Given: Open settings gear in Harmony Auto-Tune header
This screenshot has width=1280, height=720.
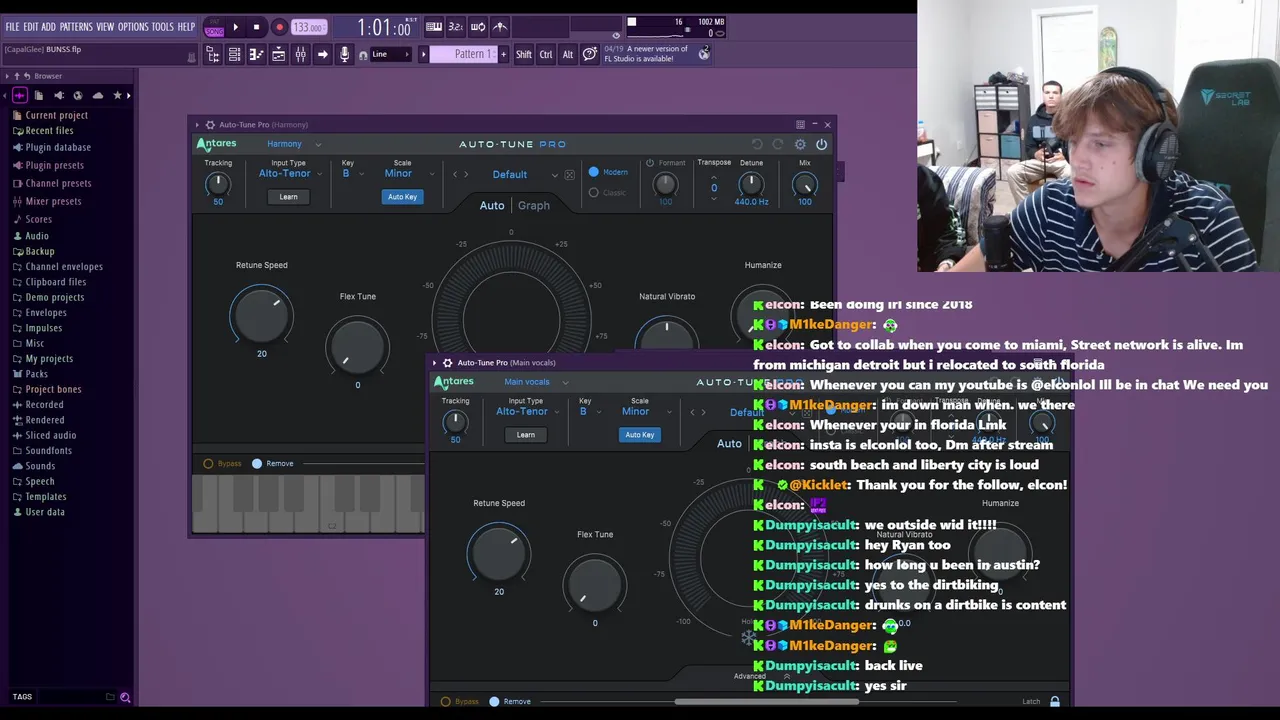Looking at the screenshot, I should tap(800, 144).
